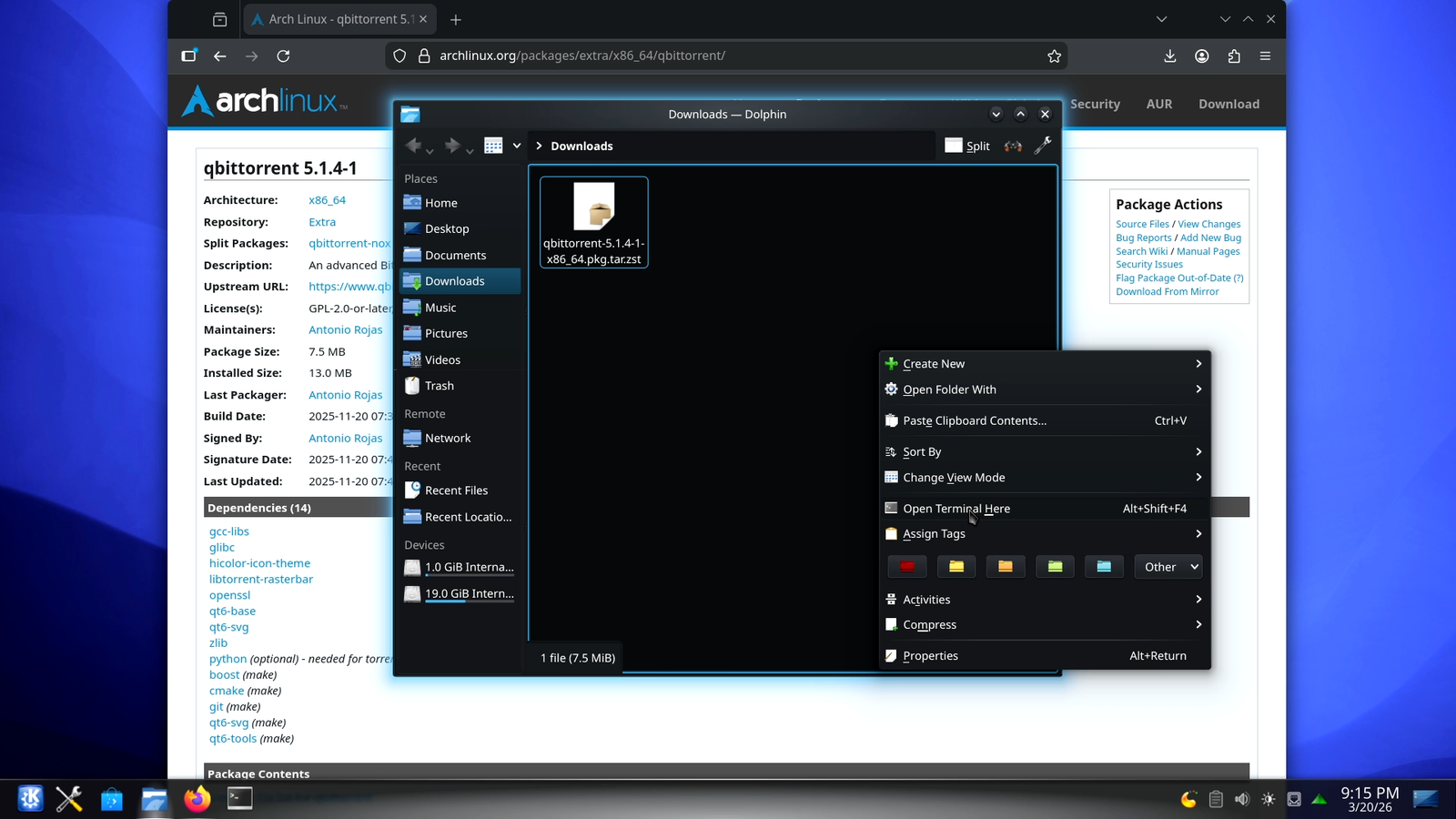Open Download From Mirror link
Screen dimensions: 1456x819
point(1168,292)
